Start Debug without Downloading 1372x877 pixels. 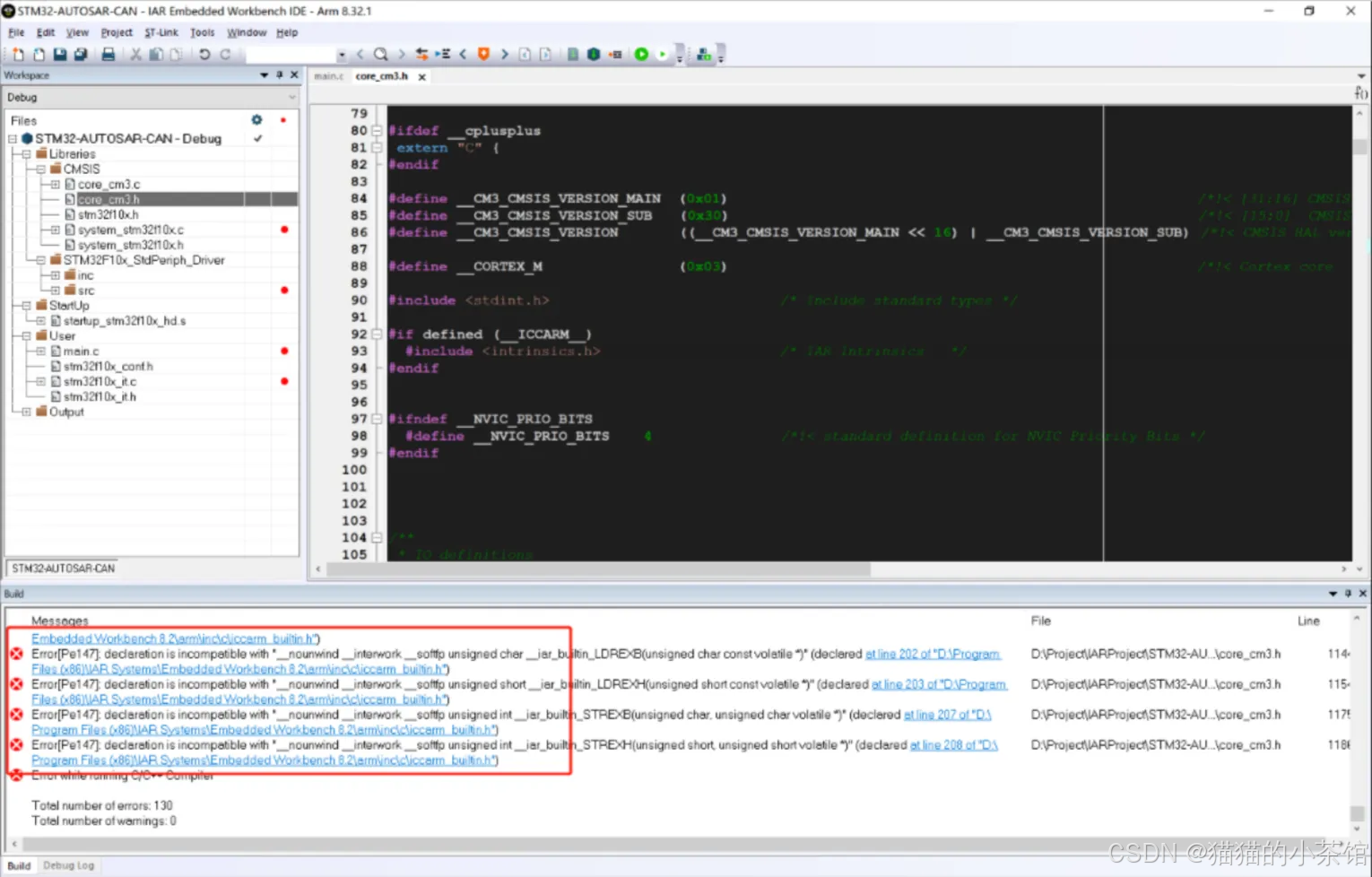[x=663, y=55]
